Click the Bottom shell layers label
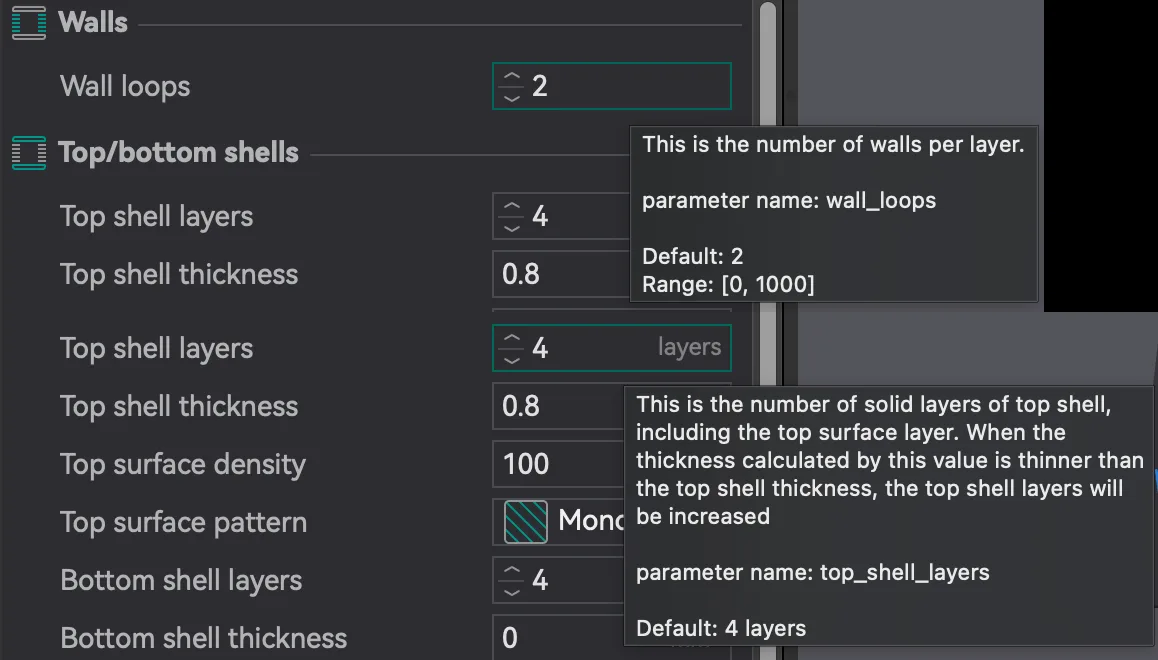The image size is (1158, 660). [x=181, y=580]
